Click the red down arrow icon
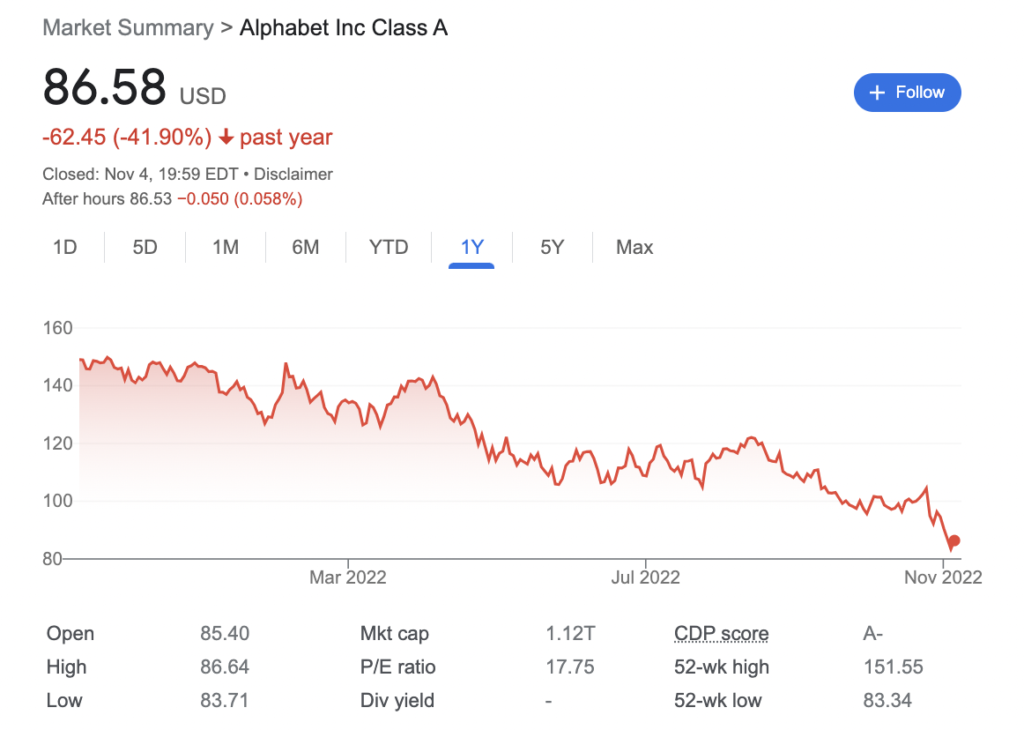Screen dimensions: 1024x730 tap(226, 137)
